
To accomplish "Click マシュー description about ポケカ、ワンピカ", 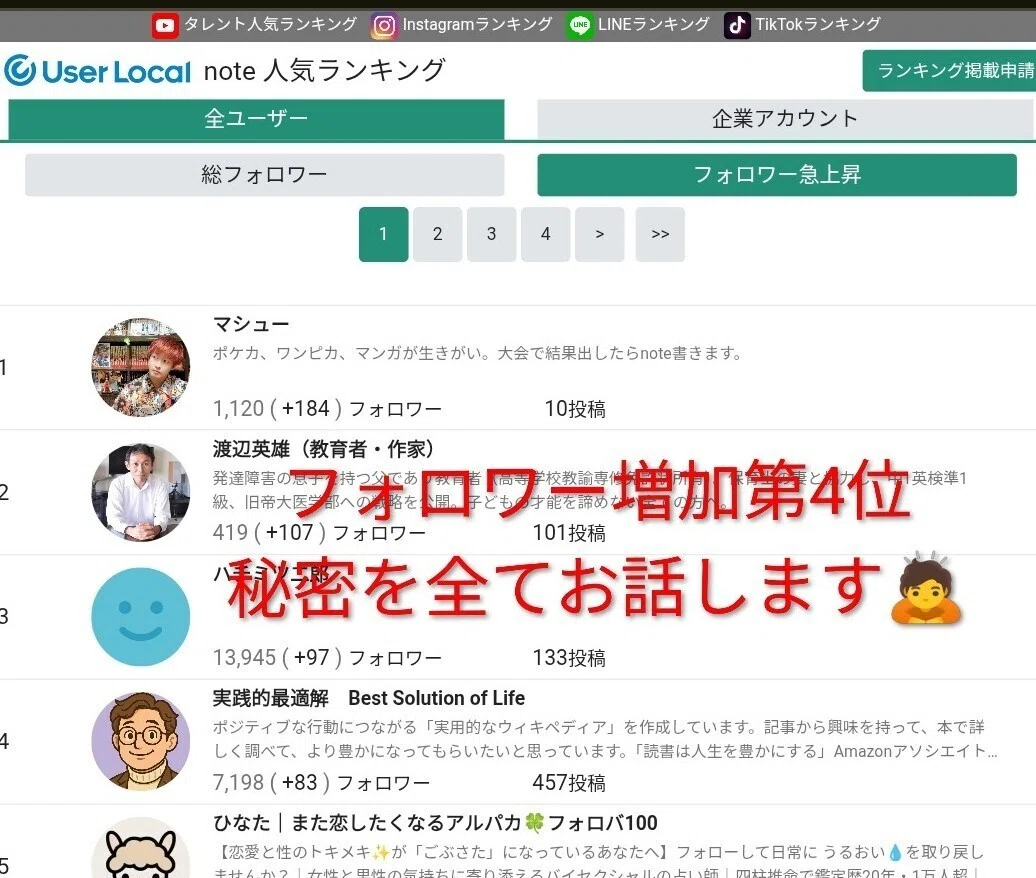I will click(477, 353).
